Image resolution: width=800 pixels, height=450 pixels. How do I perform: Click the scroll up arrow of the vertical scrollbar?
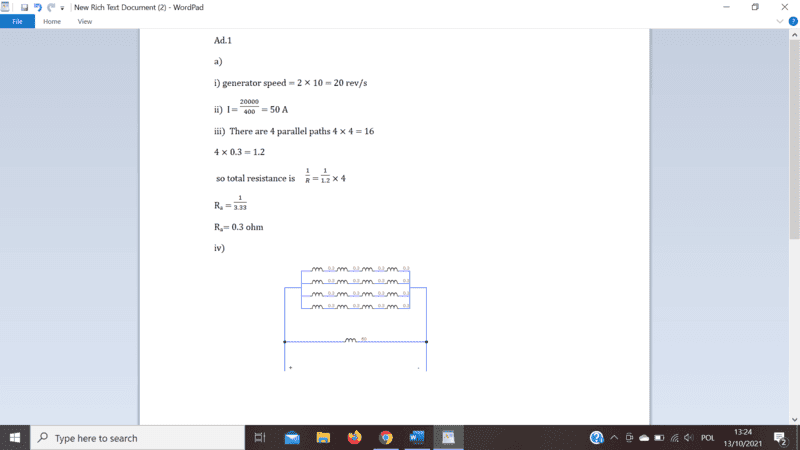click(794, 35)
